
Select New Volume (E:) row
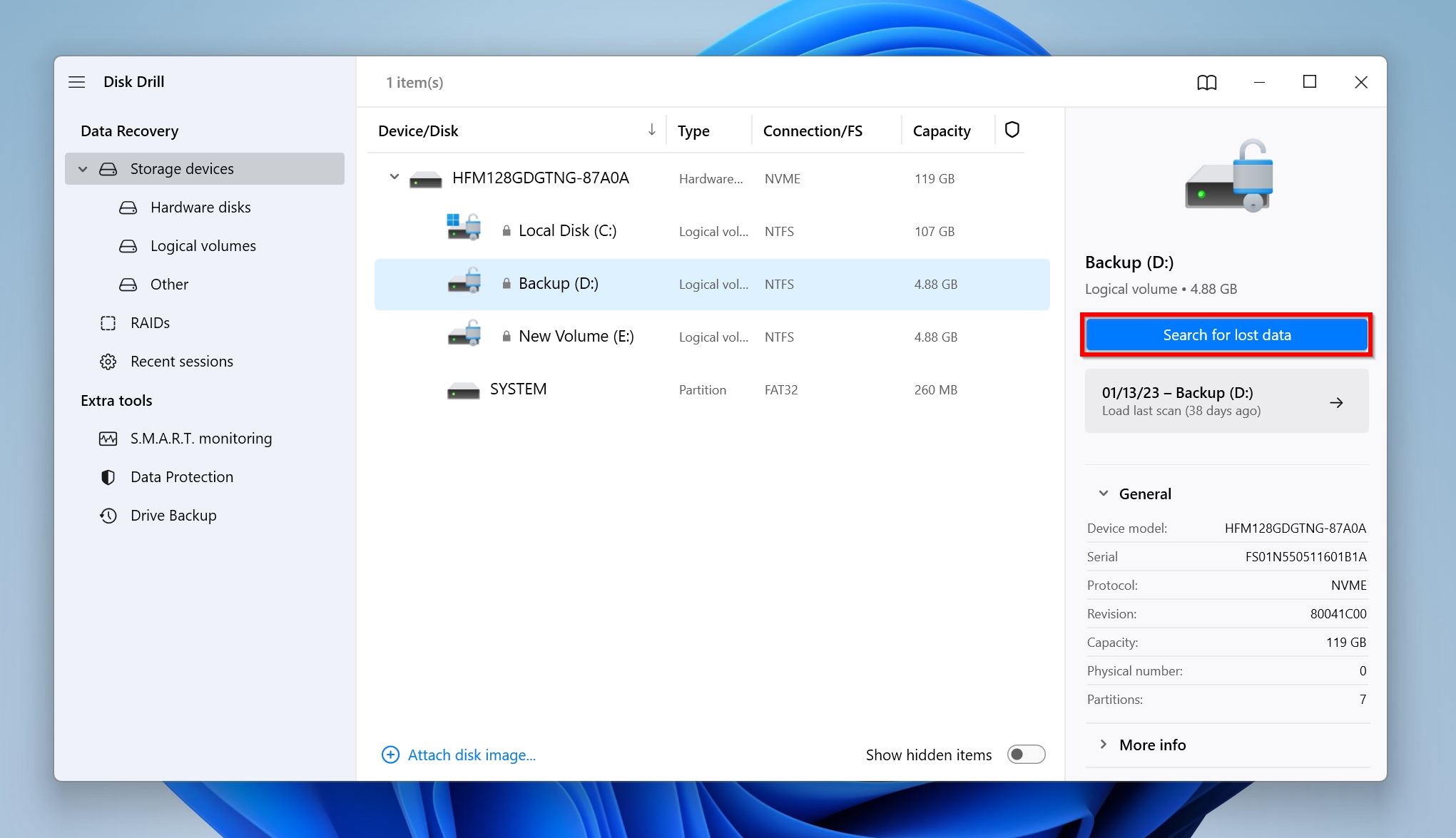click(x=712, y=337)
